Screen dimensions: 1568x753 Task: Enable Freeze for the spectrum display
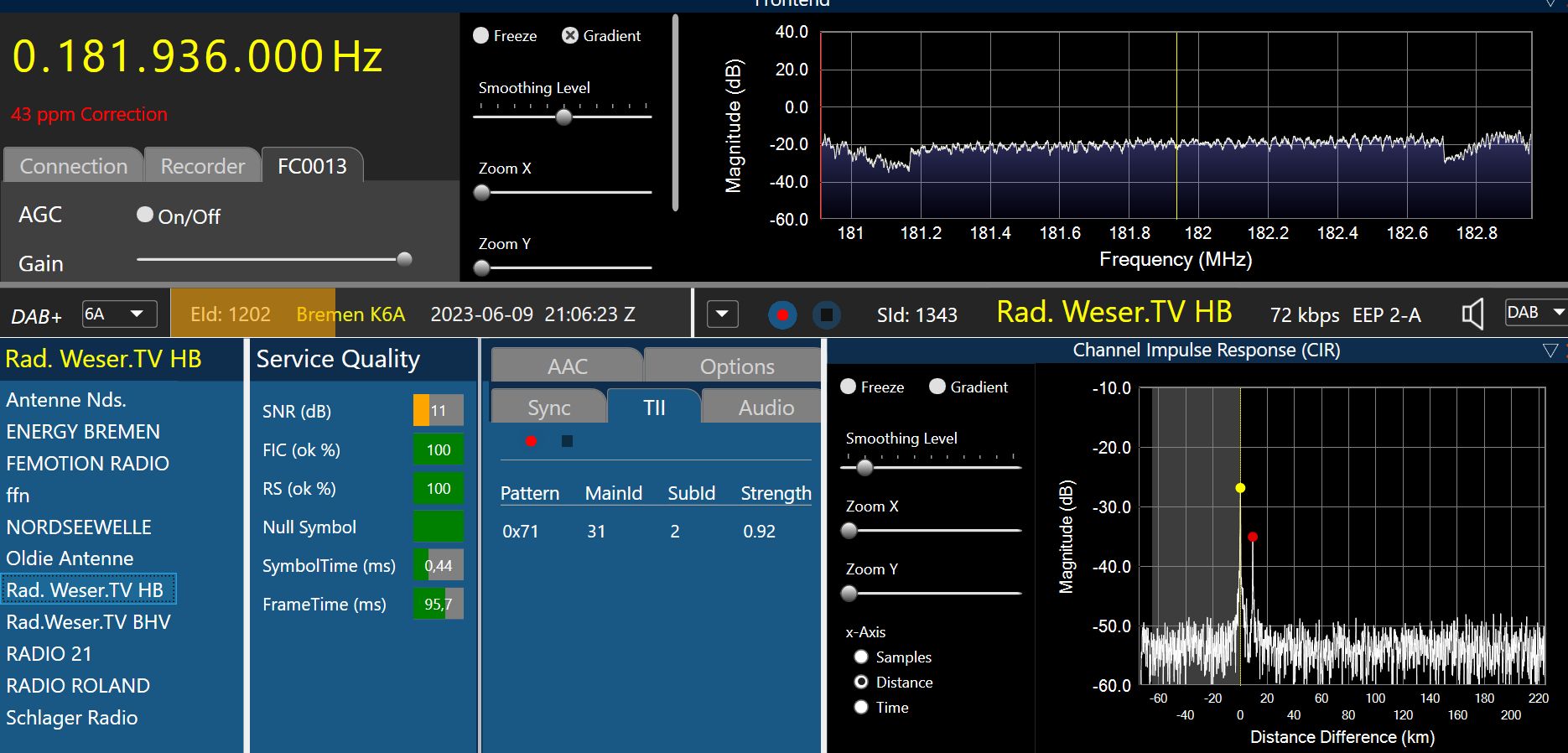pos(481,36)
